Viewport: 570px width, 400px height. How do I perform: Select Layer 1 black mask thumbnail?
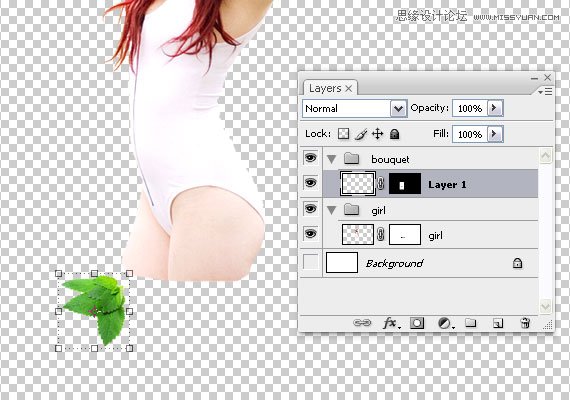click(405, 184)
